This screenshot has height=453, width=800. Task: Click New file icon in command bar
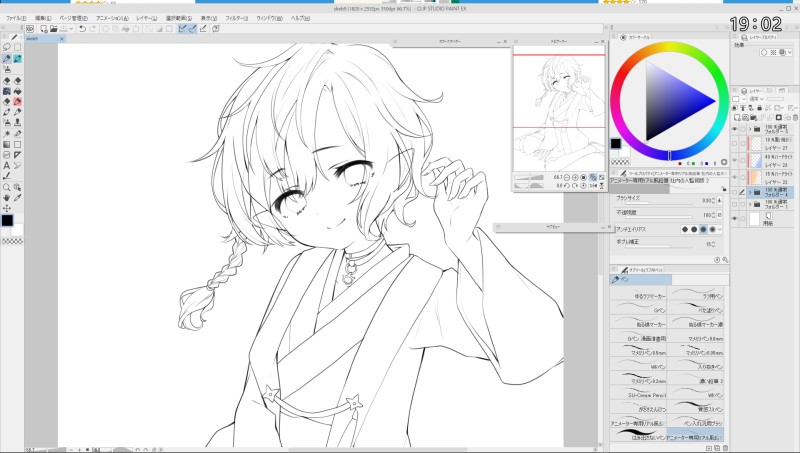44,29
